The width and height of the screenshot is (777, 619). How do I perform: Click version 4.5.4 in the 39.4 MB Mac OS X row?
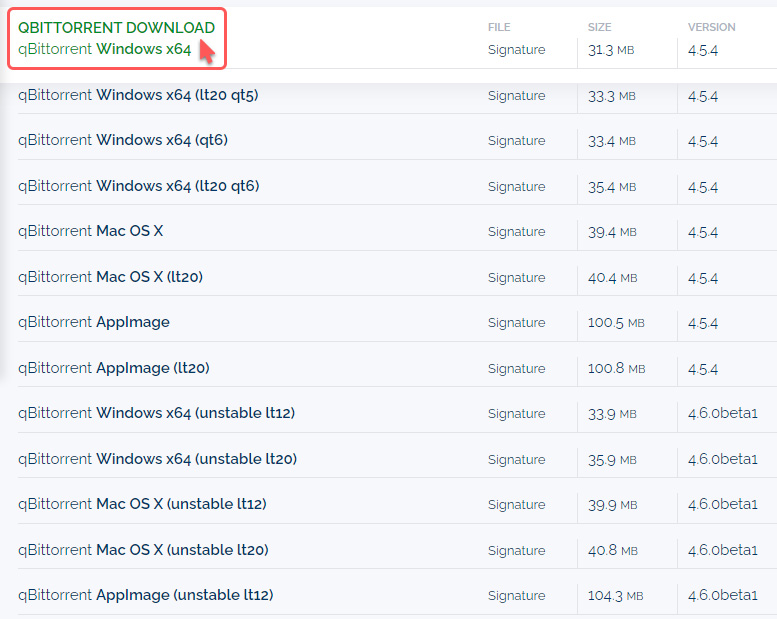[x=703, y=232]
